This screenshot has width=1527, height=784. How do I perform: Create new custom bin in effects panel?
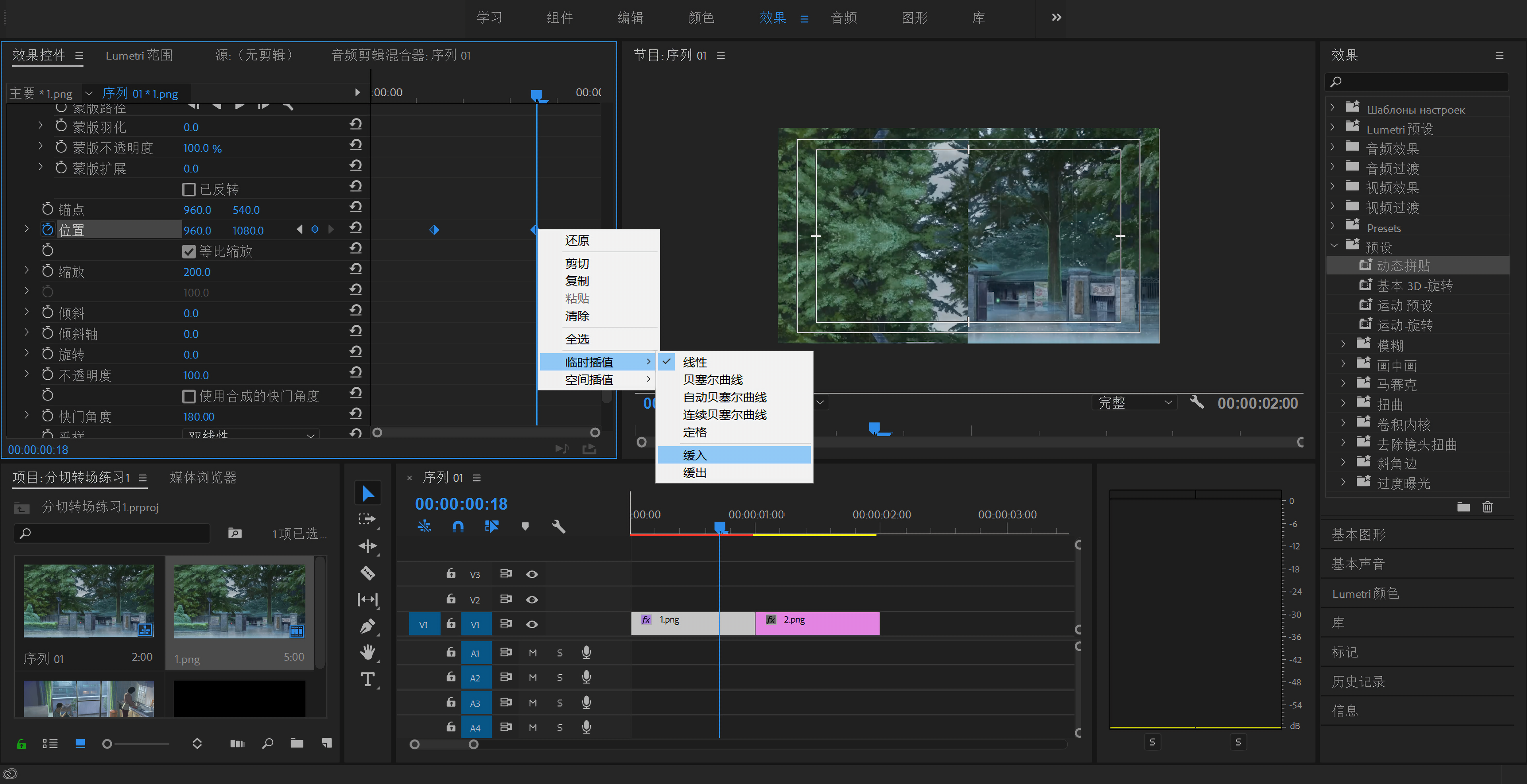[x=1463, y=506]
